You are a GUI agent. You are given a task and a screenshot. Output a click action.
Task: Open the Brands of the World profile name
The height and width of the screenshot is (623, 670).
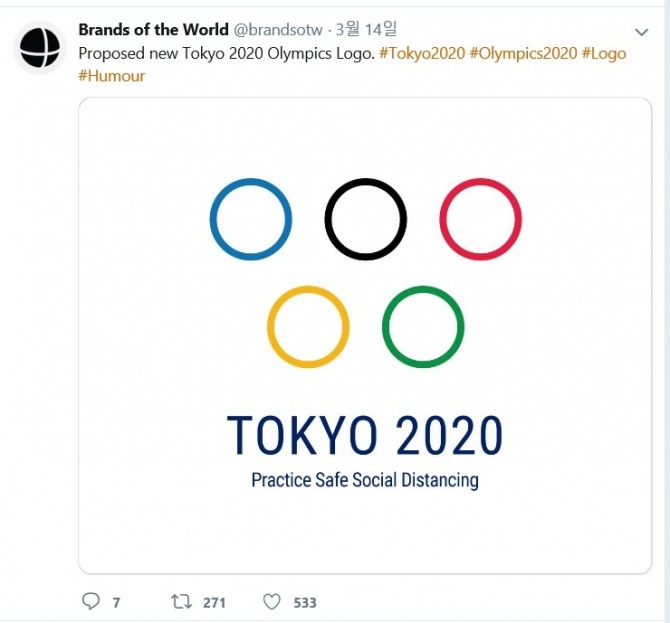pyautogui.click(x=153, y=30)
